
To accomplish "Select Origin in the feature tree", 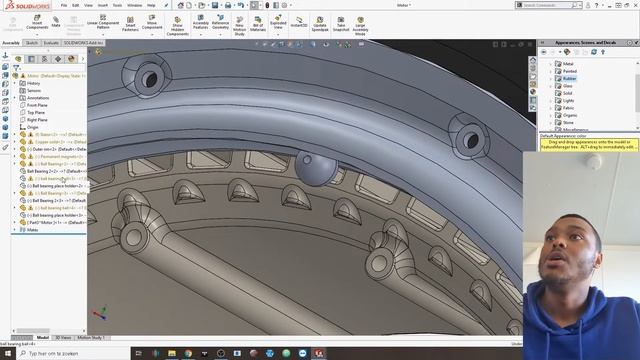I will 32,127.
